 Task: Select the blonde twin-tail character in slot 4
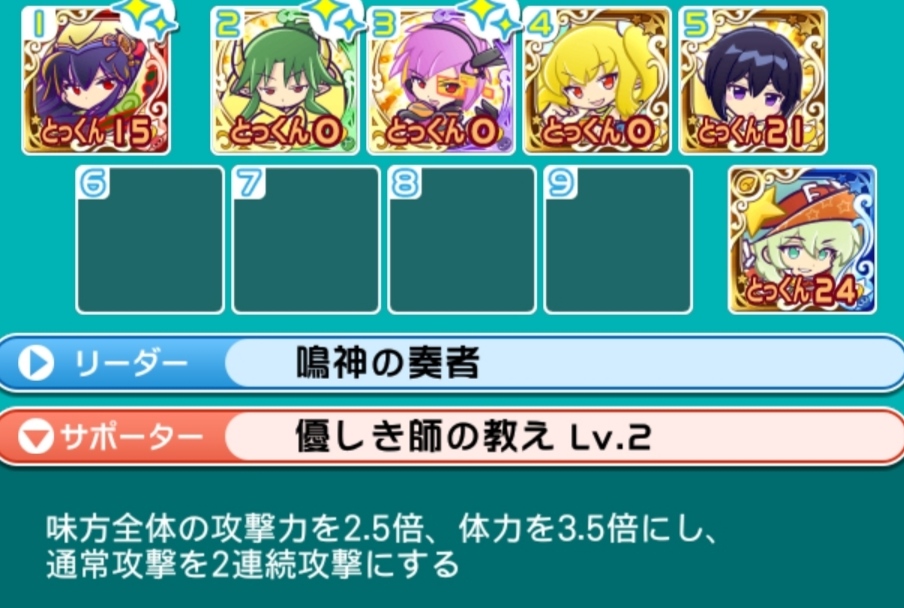[x=597, y=81]
